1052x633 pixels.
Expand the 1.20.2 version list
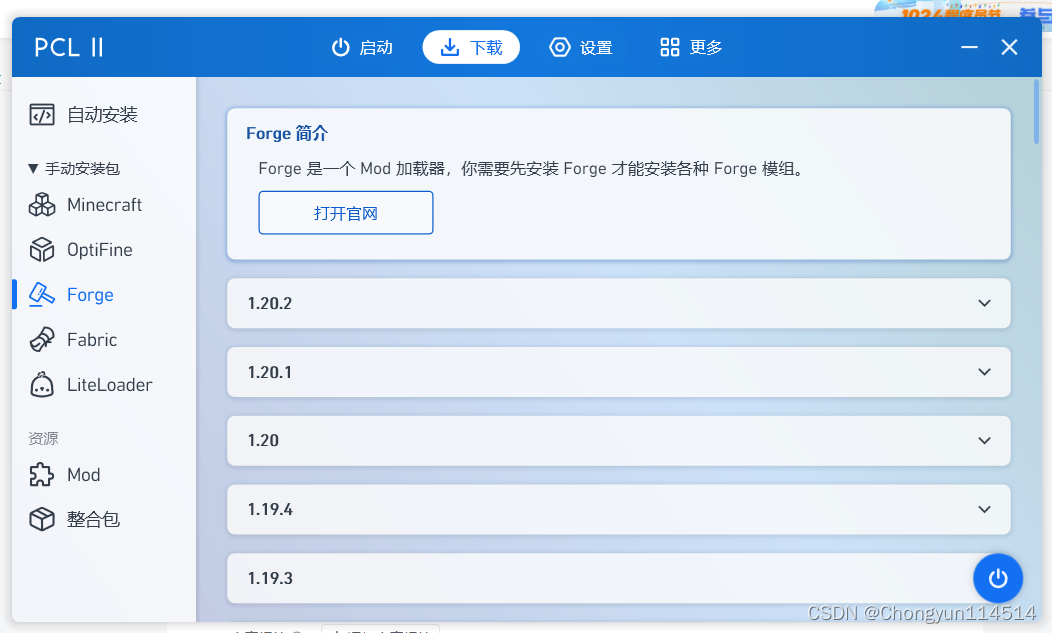(x=619, y=303)
